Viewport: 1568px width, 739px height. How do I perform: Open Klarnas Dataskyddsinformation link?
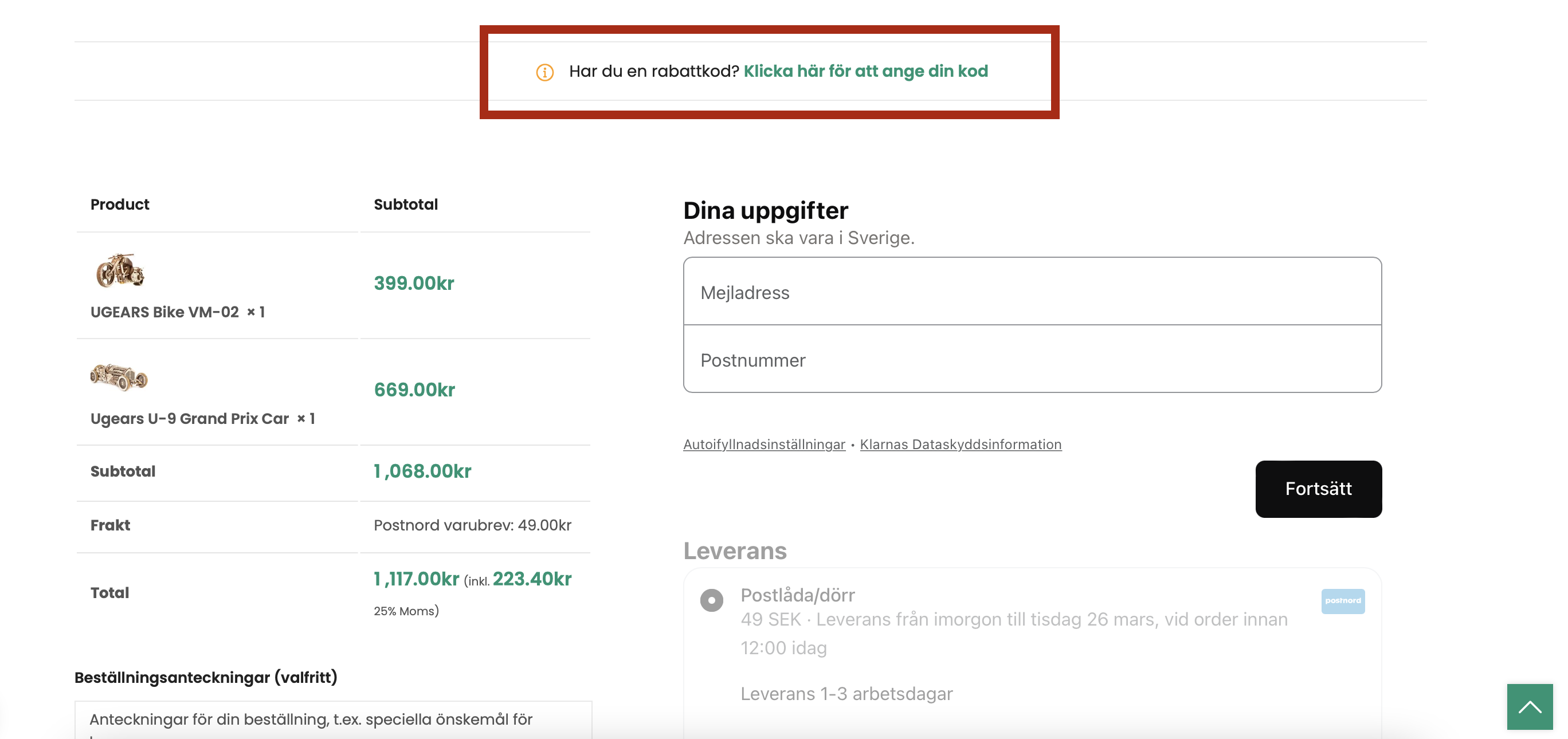pos(961,445)
